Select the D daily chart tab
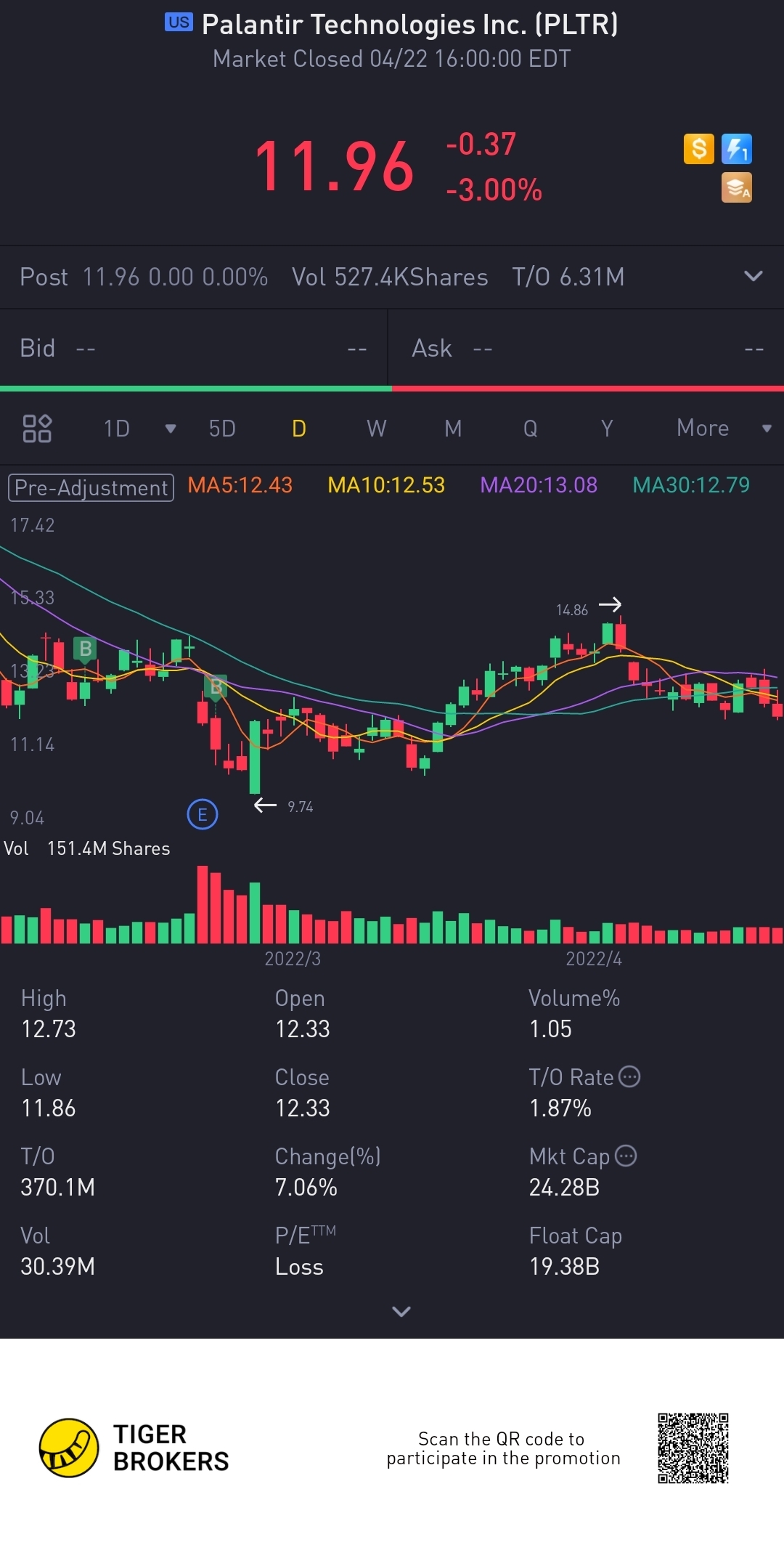This screenshot has height=1558, width=784. click(x=299, y=429)
